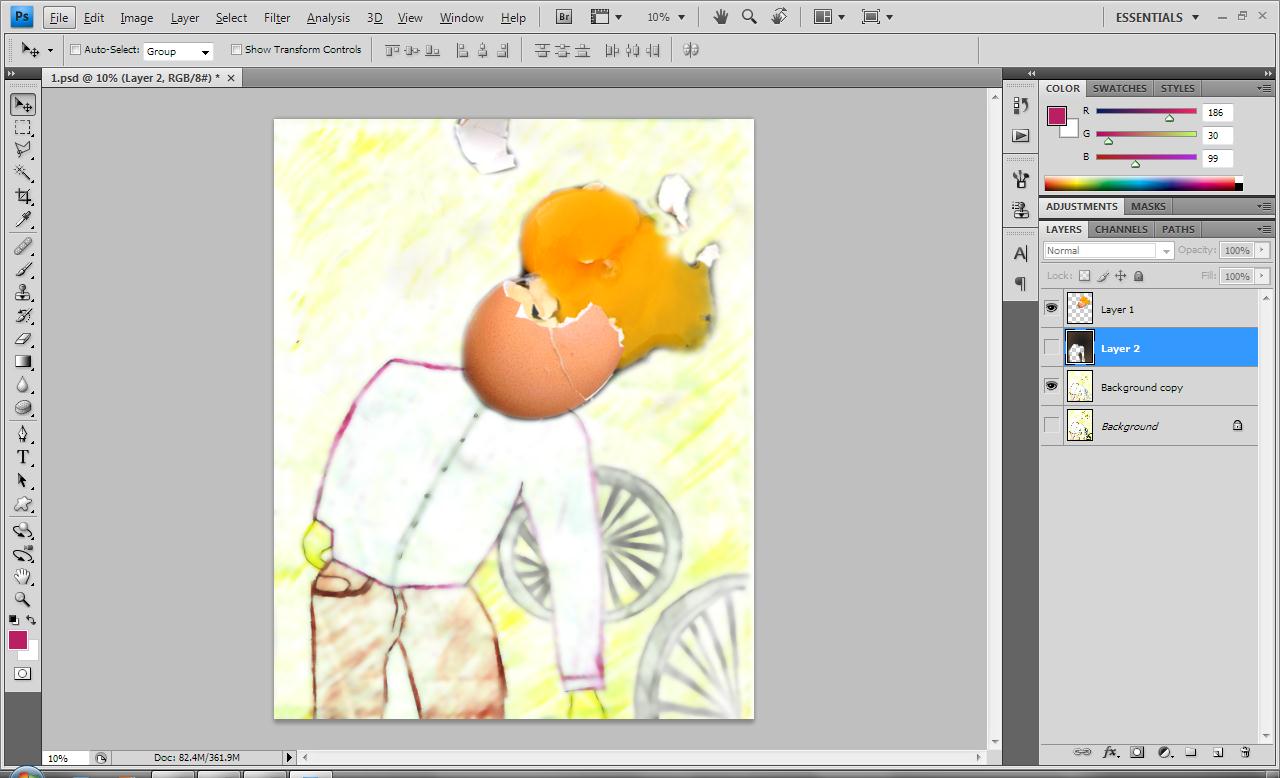Screen dimensions: 1280x778
Task: Open the Screen Mode dropdown
Action: coord(877,17)
